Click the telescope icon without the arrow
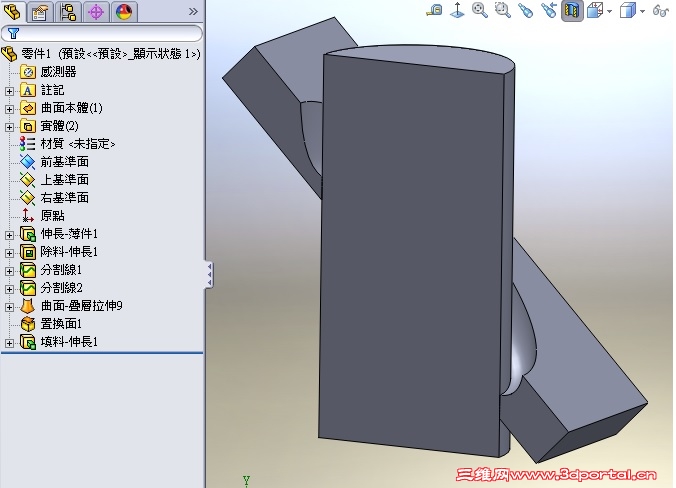Screen dimensions: 676x488 (526, 10)
